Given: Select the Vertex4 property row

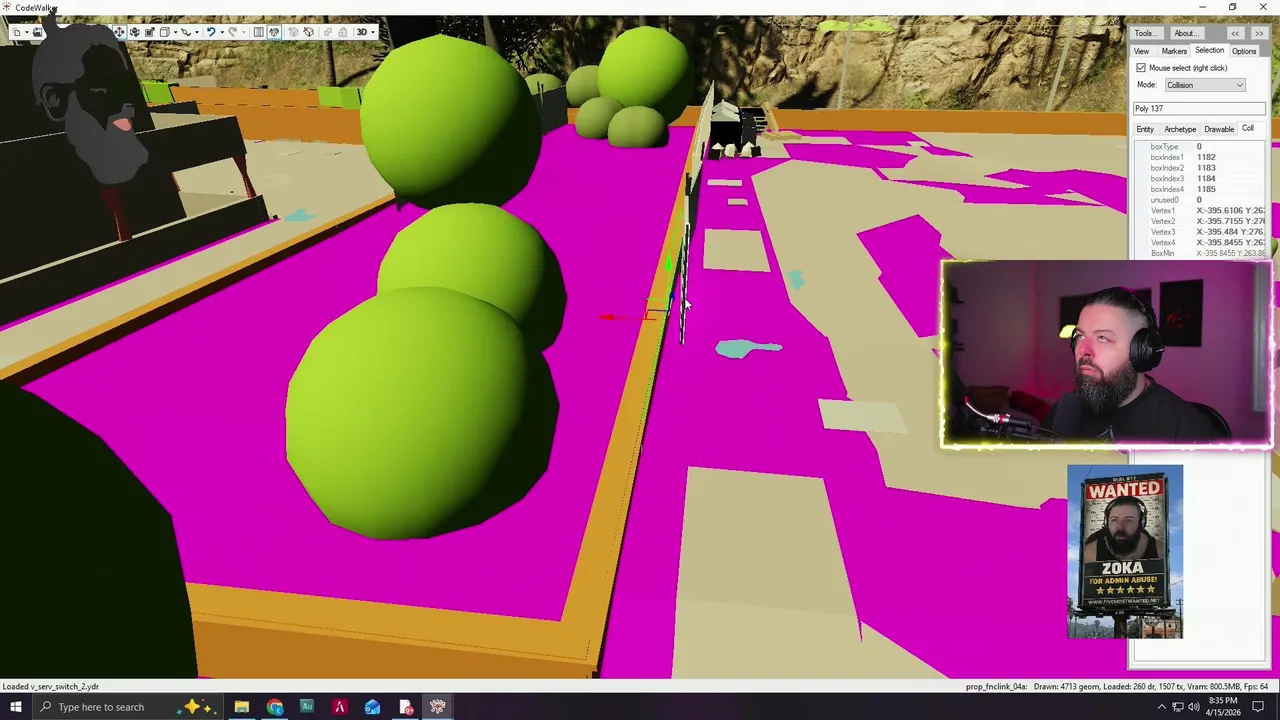Looking at the screenshot, I should 1199,242.
